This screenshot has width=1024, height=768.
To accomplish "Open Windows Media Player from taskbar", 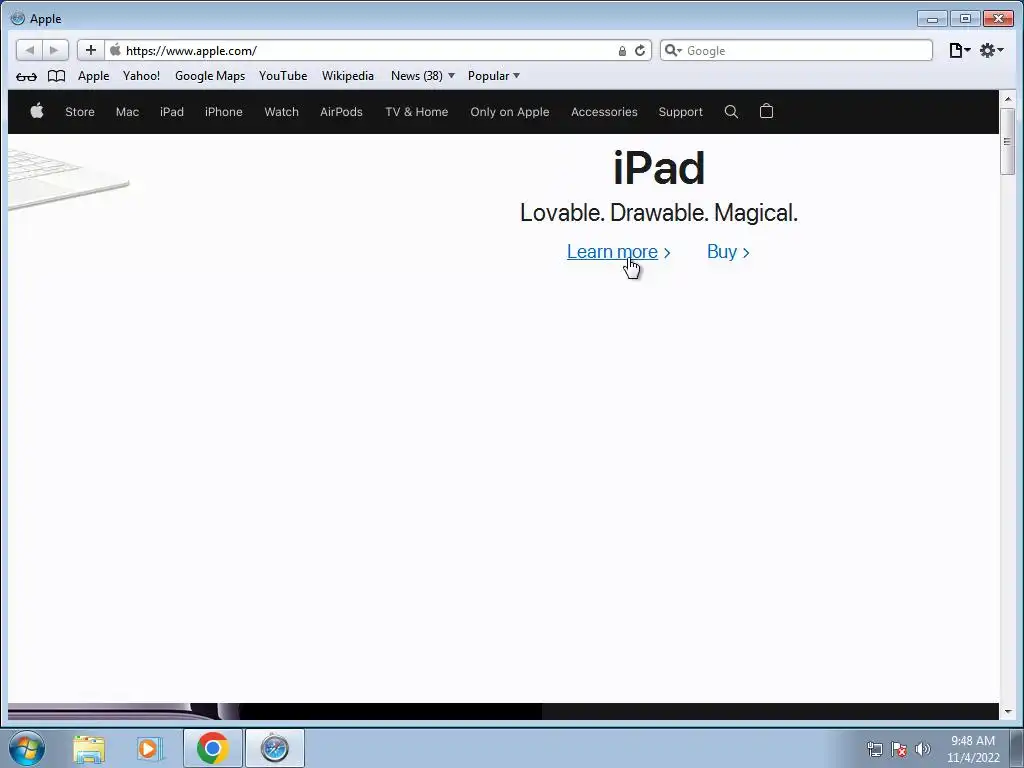I will [150, 749].
